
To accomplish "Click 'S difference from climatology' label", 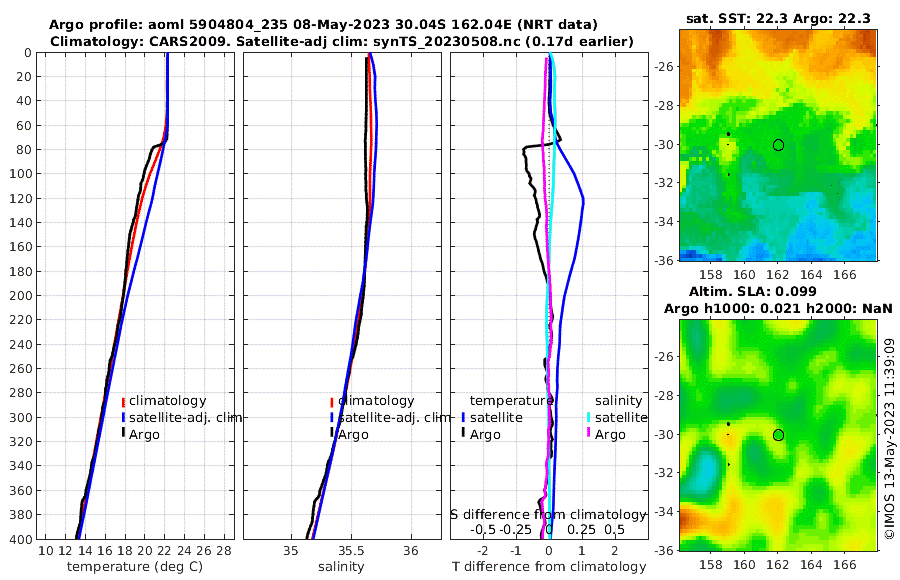I will [549, 514].
